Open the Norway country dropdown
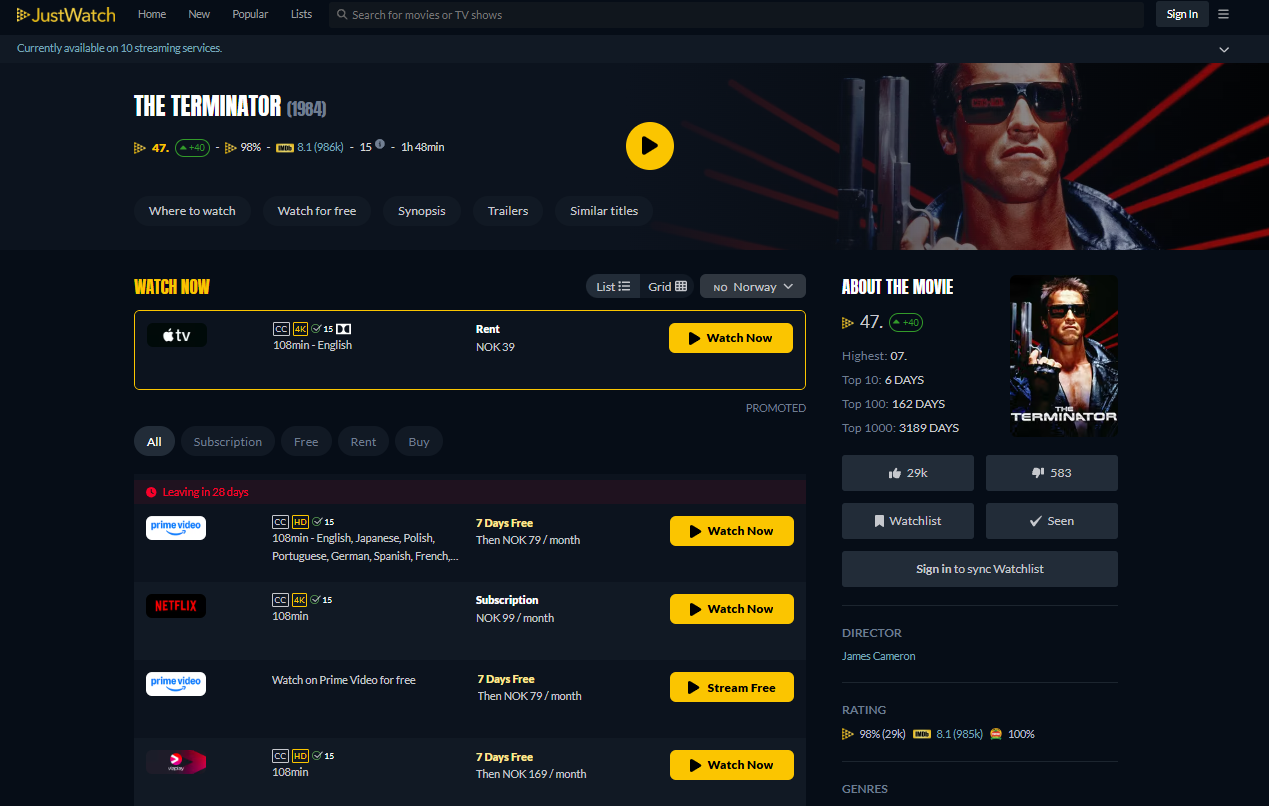 point(753,286)
